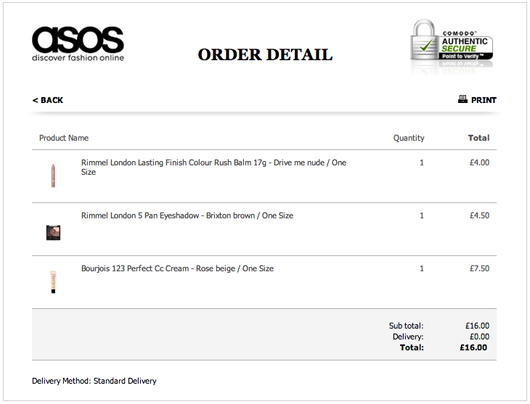Click the Product Name column header

pos(64,138)
